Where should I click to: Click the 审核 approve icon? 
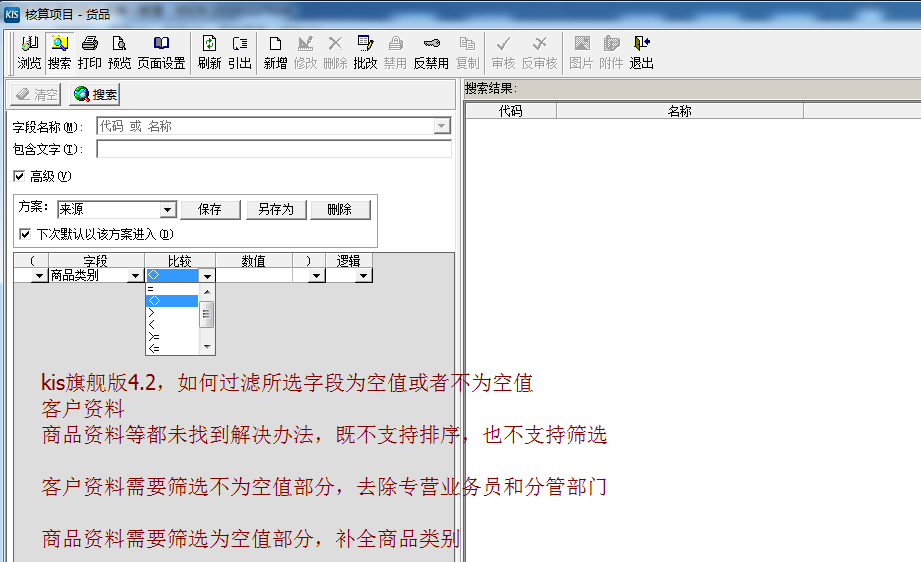click(x=503, y=52)
